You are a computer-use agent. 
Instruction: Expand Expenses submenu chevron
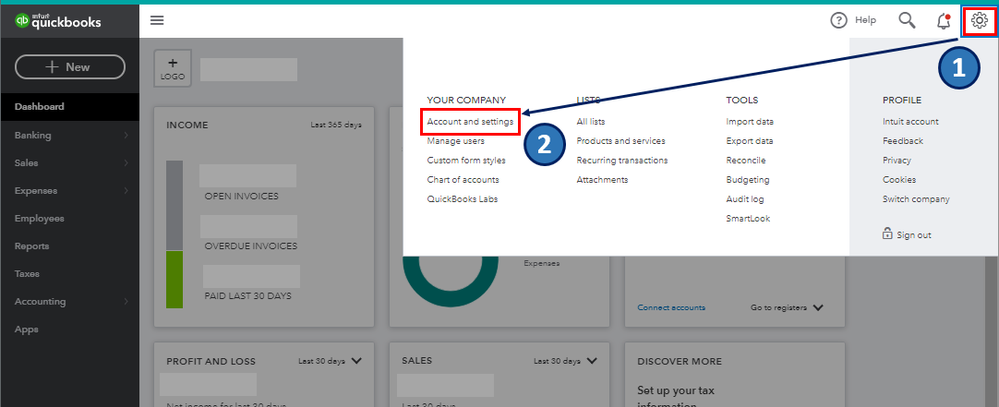[x=126, y=190]
